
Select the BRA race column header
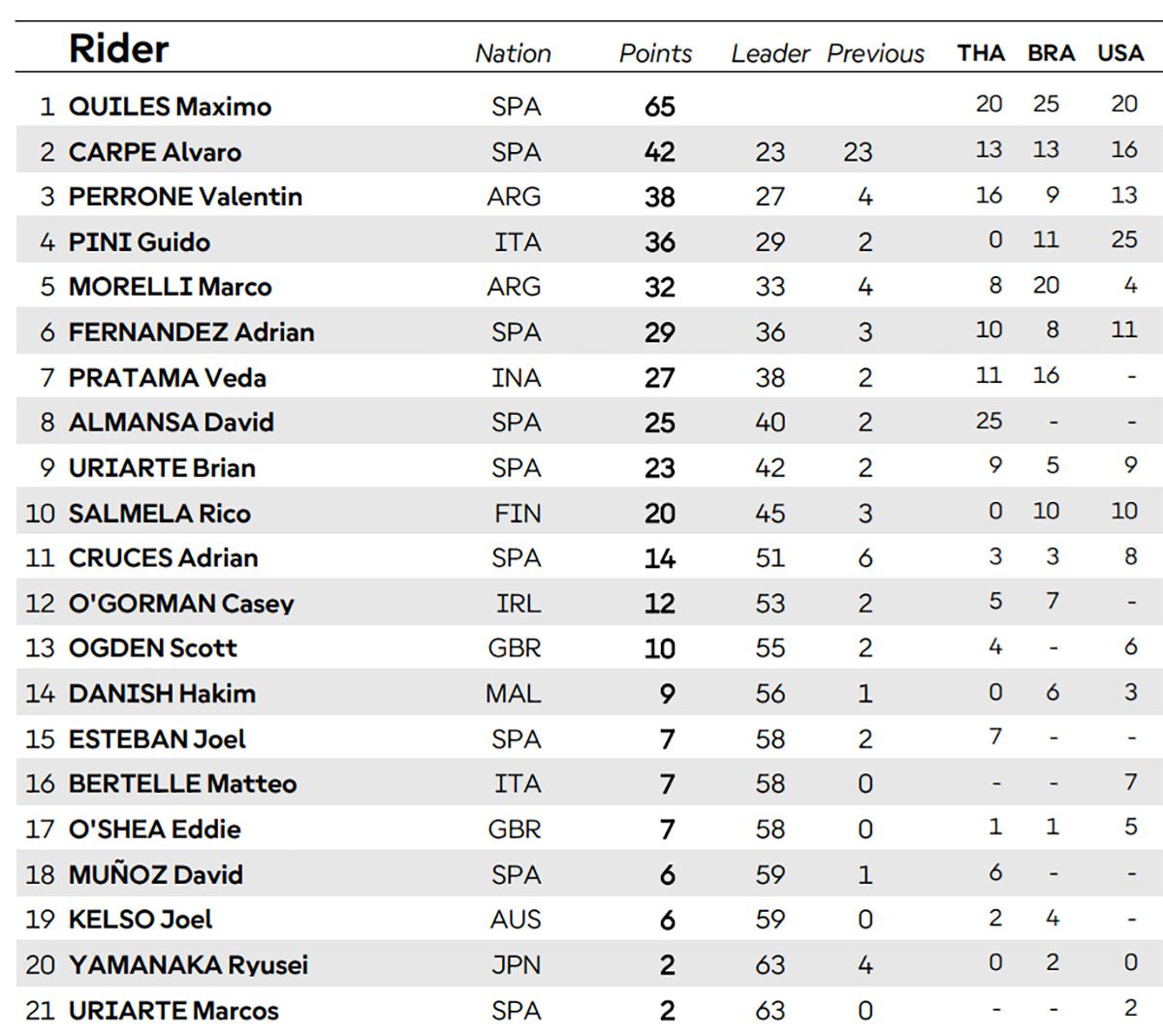coord(1051,53)
